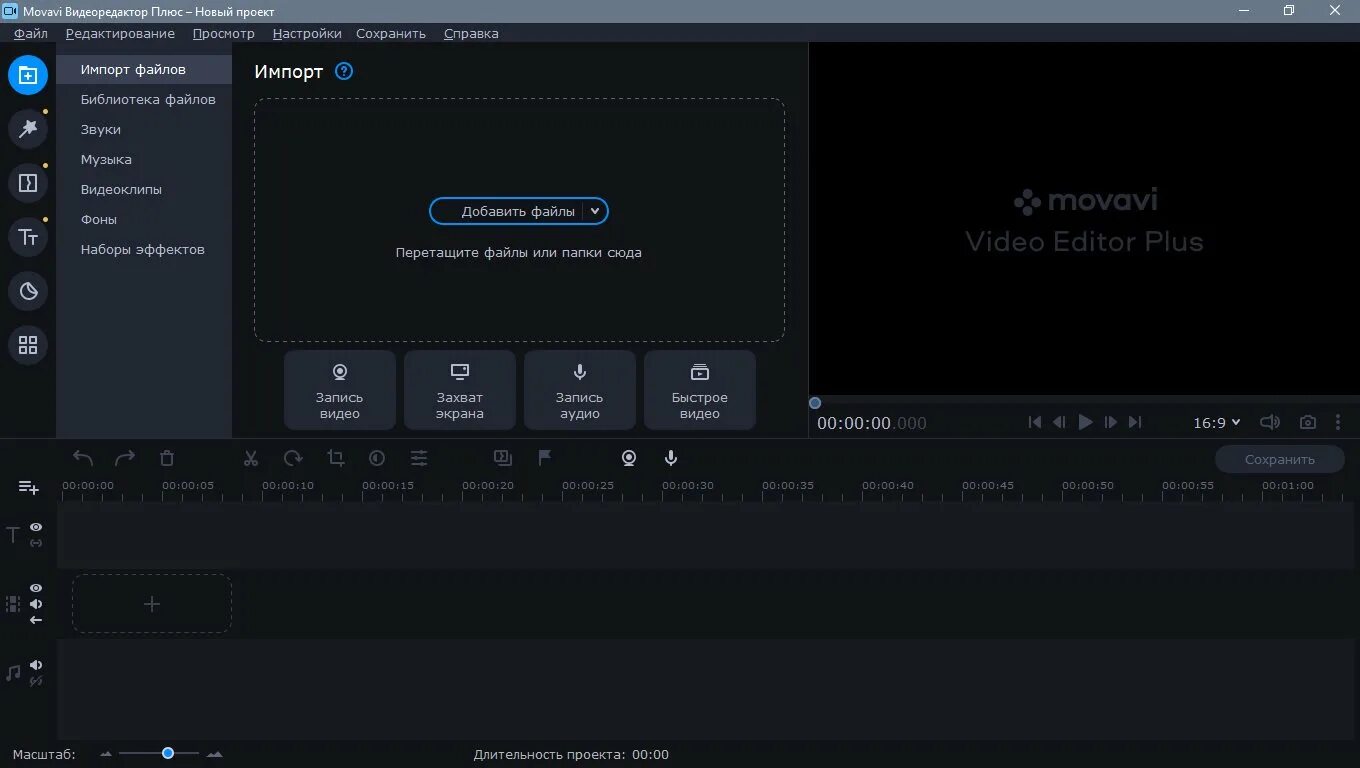
Task: Click the microphone record icon in toolbar
Action: (671, 458)
